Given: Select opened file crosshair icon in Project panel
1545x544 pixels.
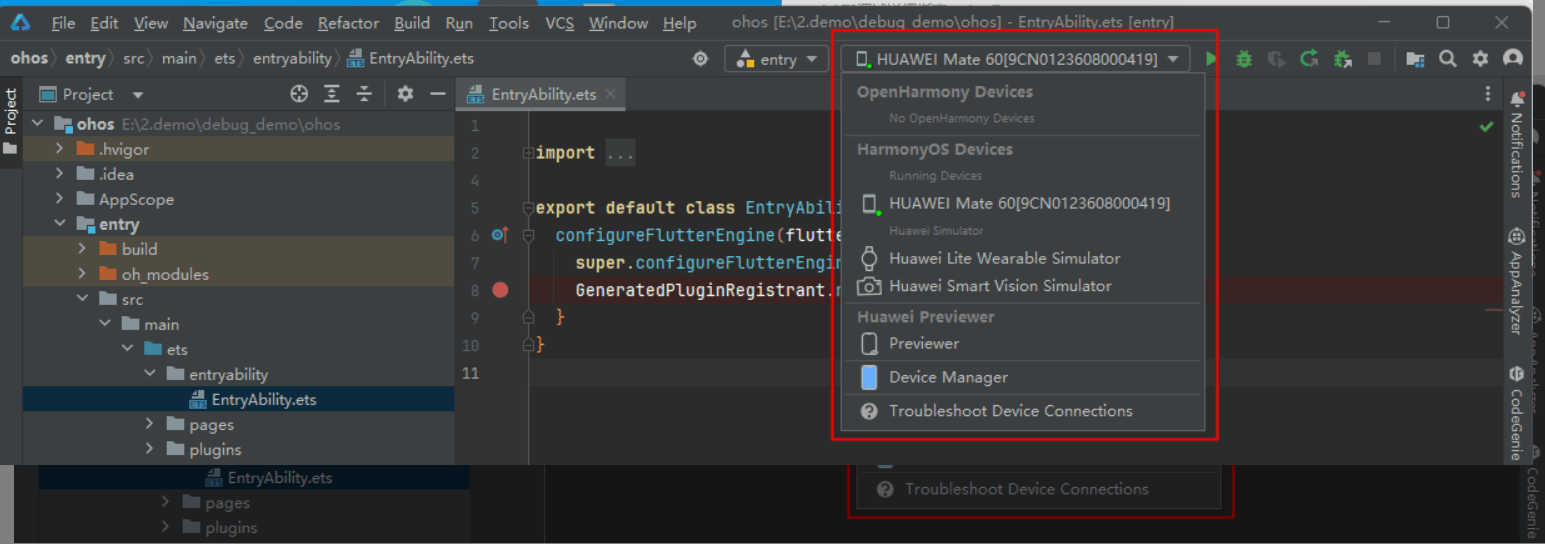Looking at the screenshot, I should tap(299, 94).
